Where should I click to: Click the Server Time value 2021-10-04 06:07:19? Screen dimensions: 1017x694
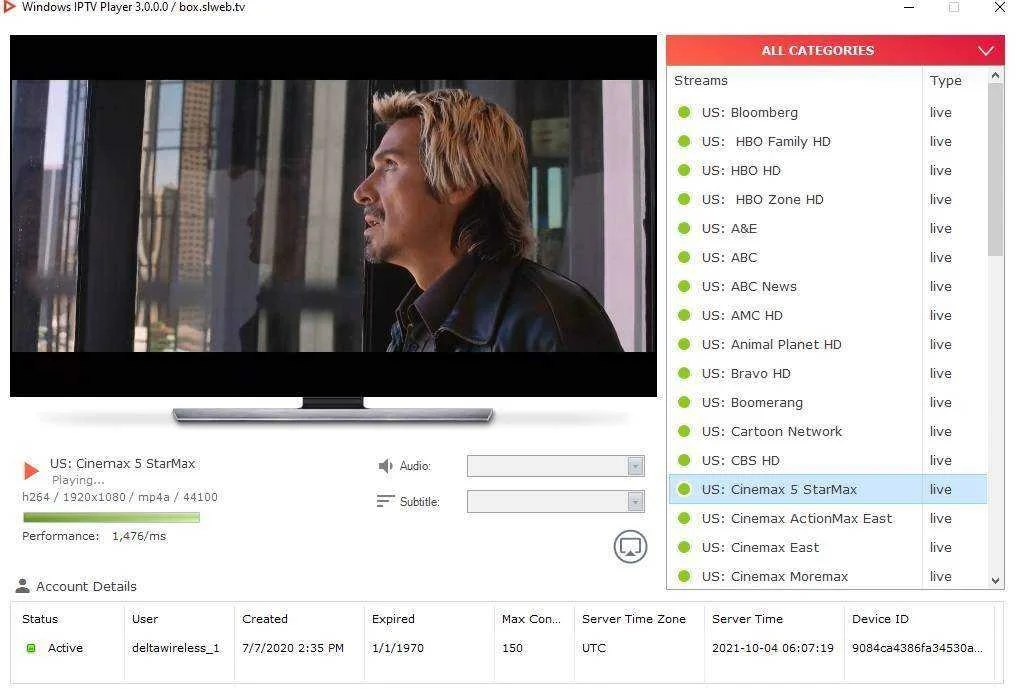[x=772, y=648]
